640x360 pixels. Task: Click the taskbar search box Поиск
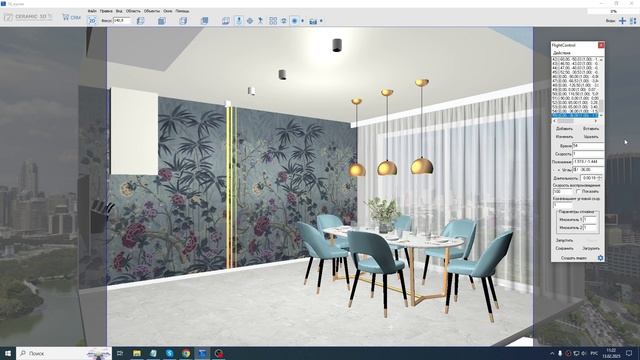(64, 353)
